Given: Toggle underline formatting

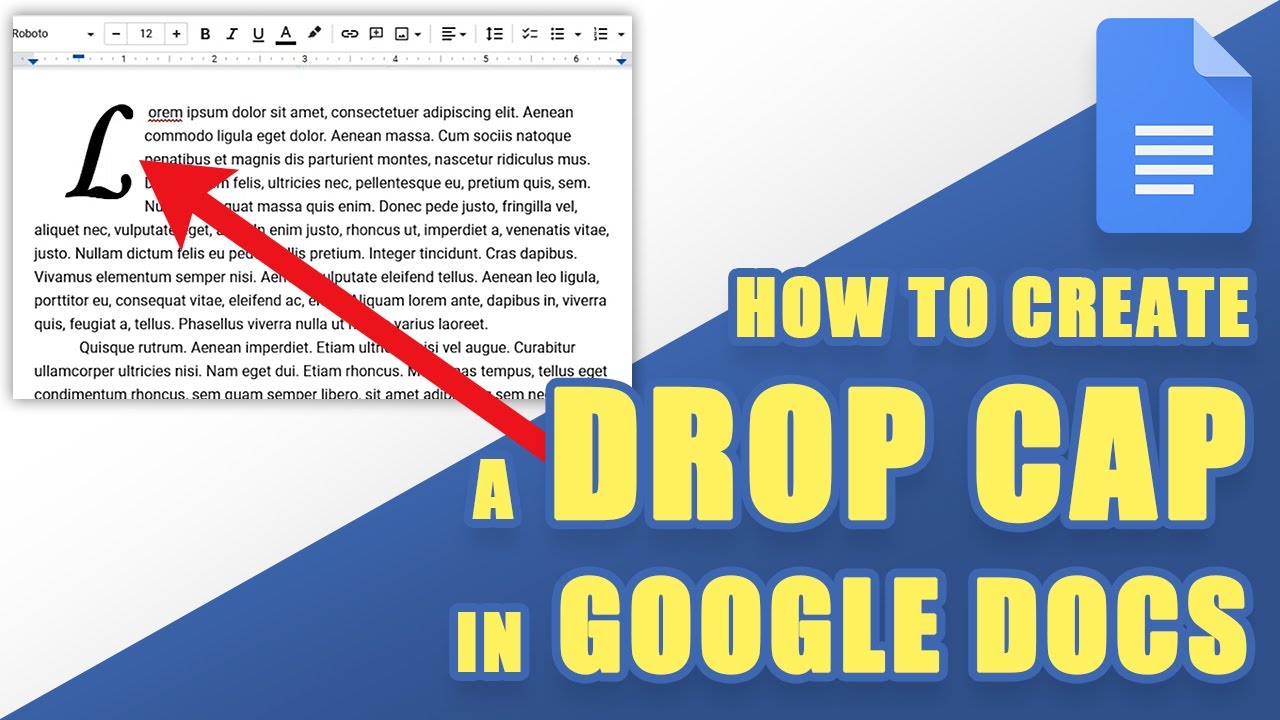Looking at the screenshot, I should (x=258, y=34).
